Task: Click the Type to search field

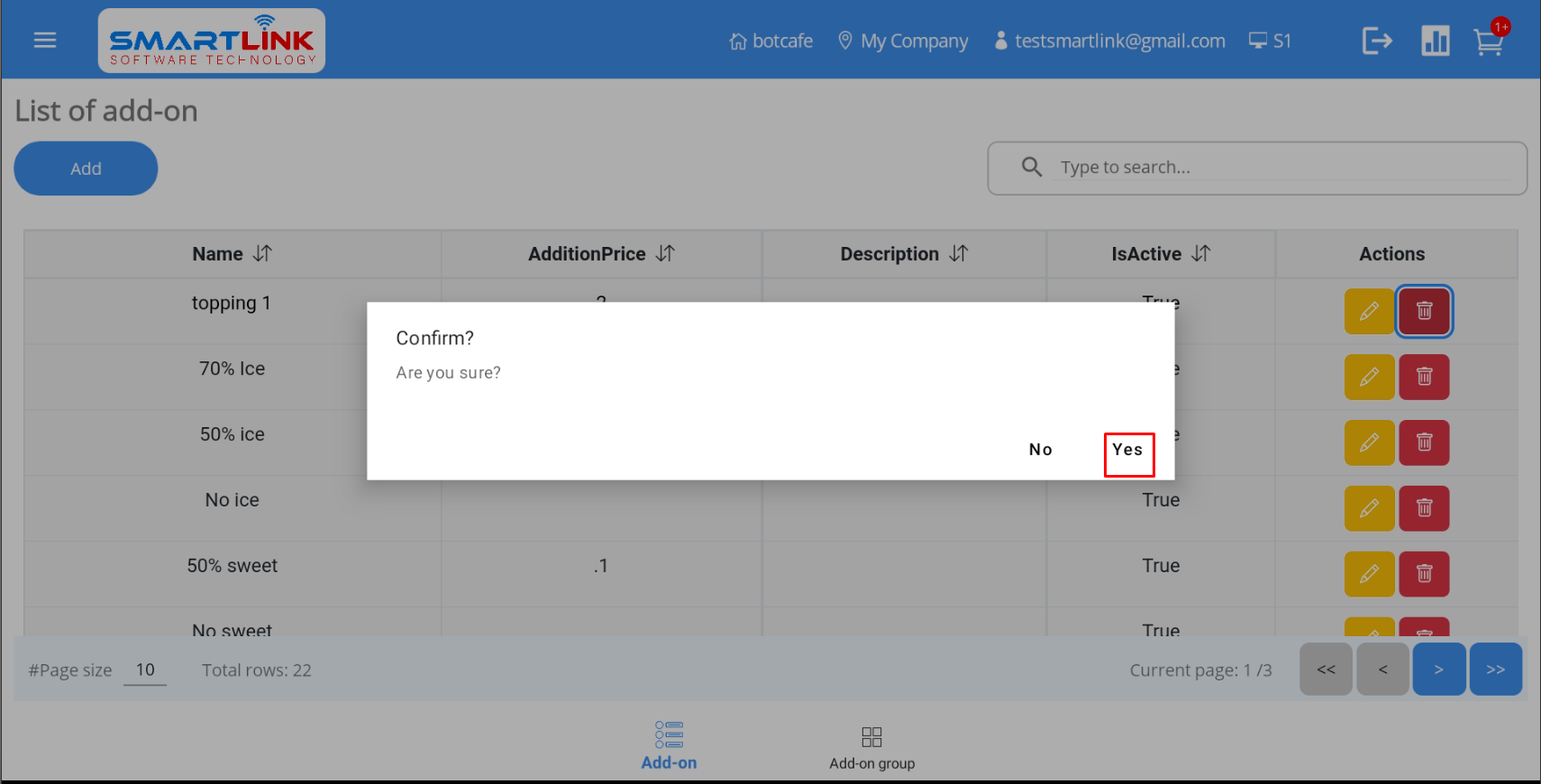Action: click(x=1280, y=168)
